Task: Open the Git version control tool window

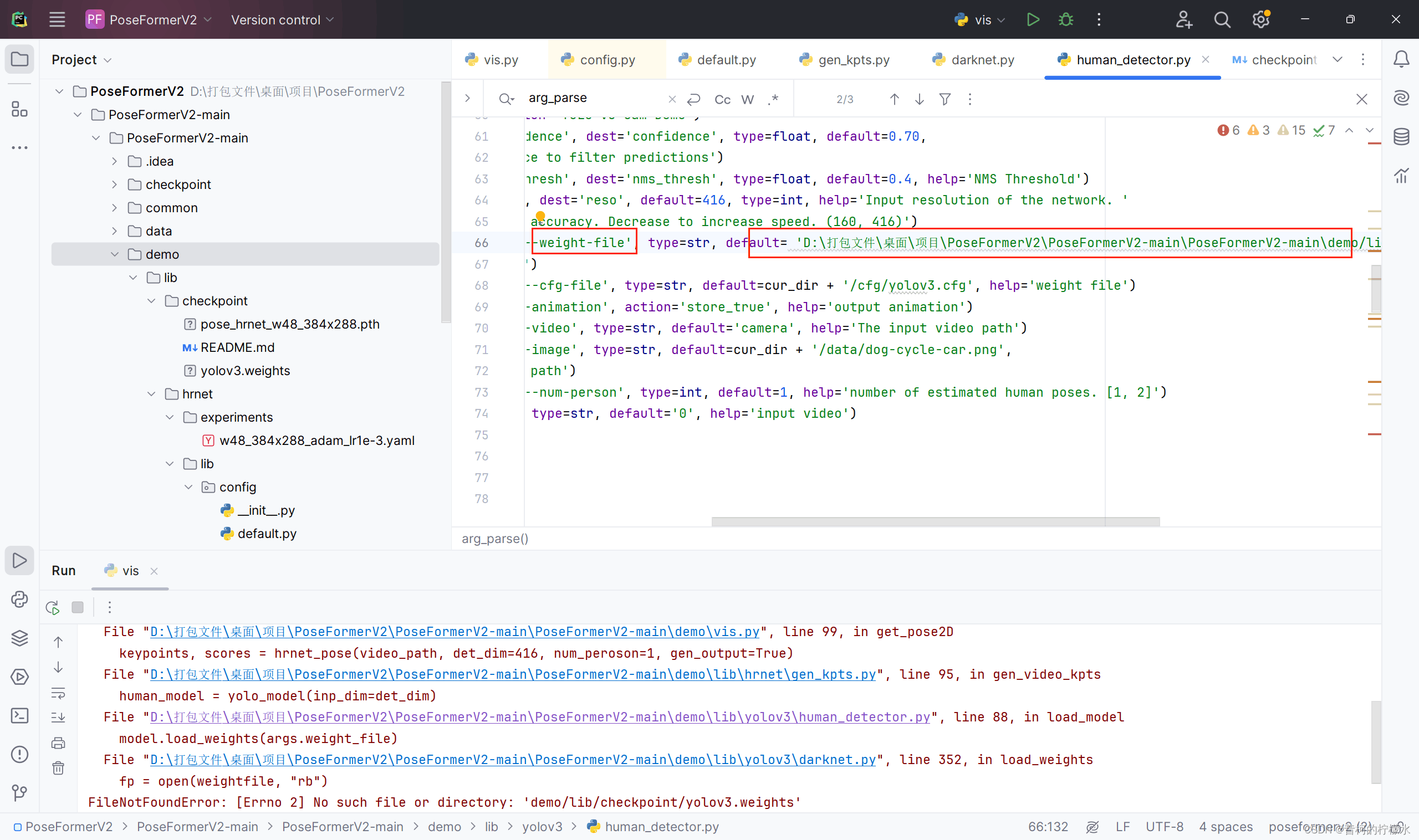Action: tap(20, 792)
